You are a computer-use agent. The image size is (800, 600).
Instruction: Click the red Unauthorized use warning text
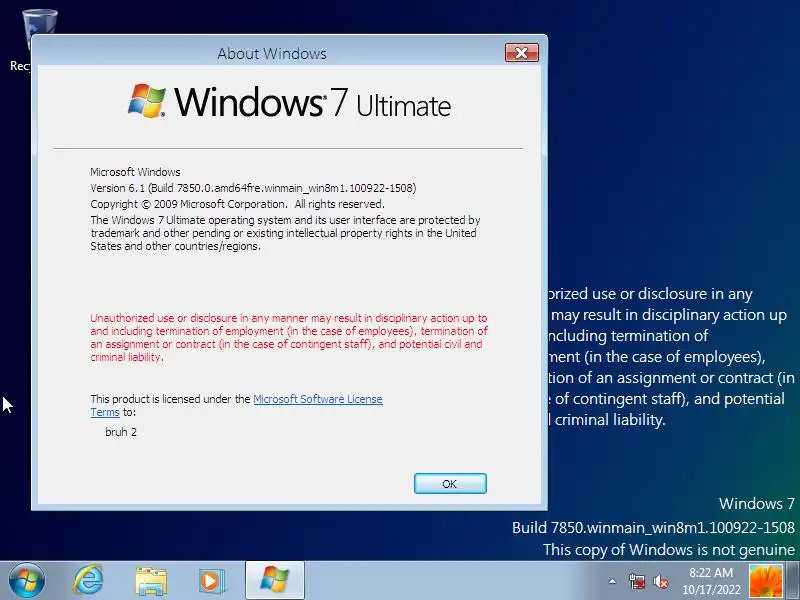click(x=289, y=337)
